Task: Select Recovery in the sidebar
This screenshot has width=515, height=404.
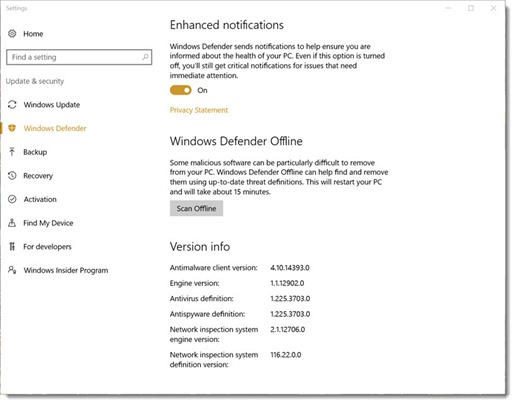Action: tap(38, 176)
